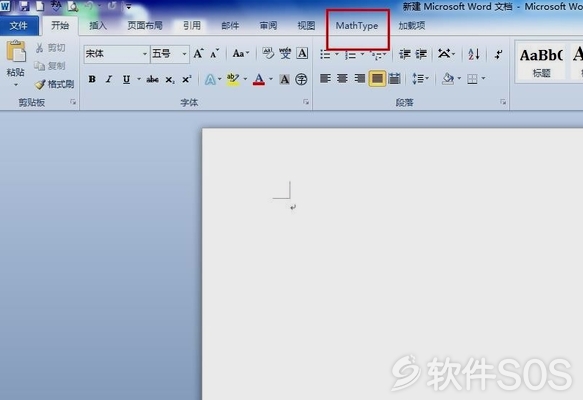
Task: Open the 剪贴板 clipboard pane launcher
Action: click(x=73, y=102)
